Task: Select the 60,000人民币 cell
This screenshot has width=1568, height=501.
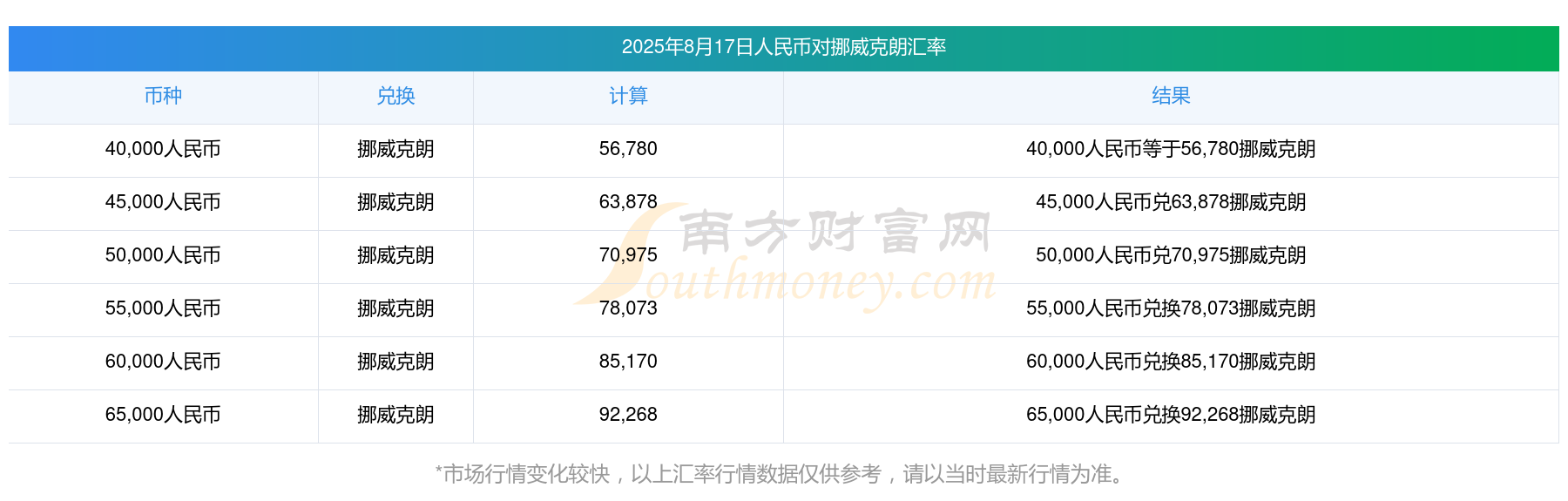Action: (x=163, y=362)
